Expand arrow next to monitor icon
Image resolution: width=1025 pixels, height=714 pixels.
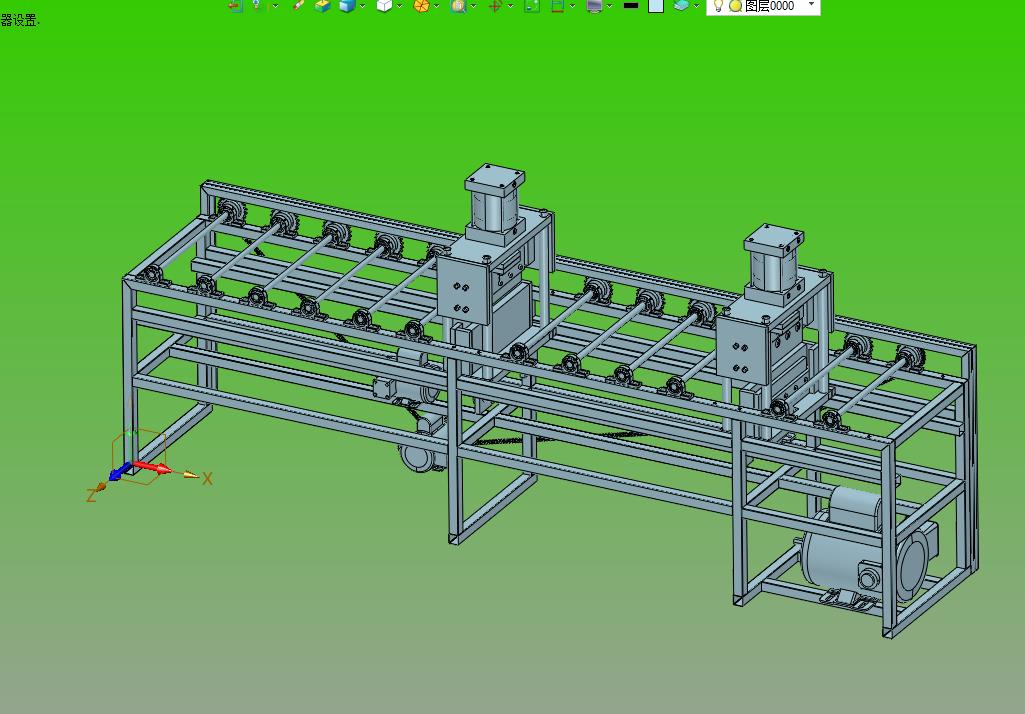(609, 5)
